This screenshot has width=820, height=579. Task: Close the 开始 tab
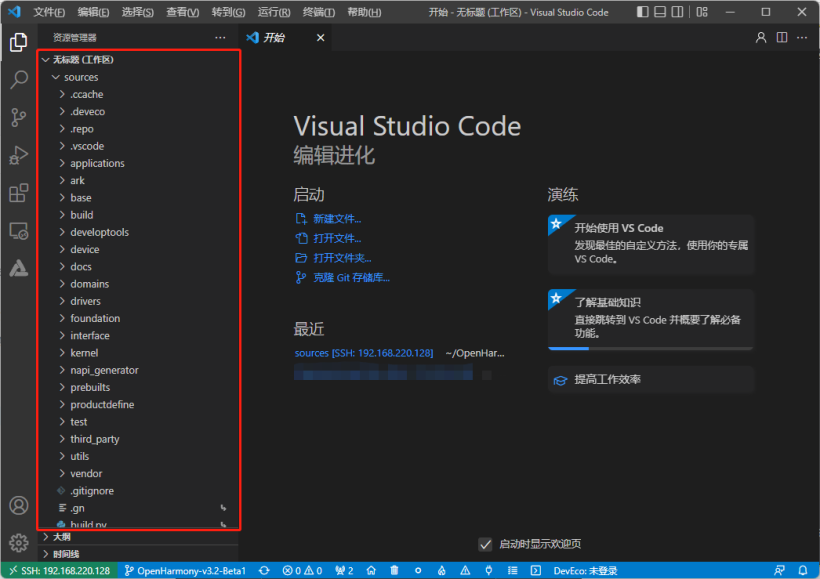pyautogui.click(x=321, y=37)
